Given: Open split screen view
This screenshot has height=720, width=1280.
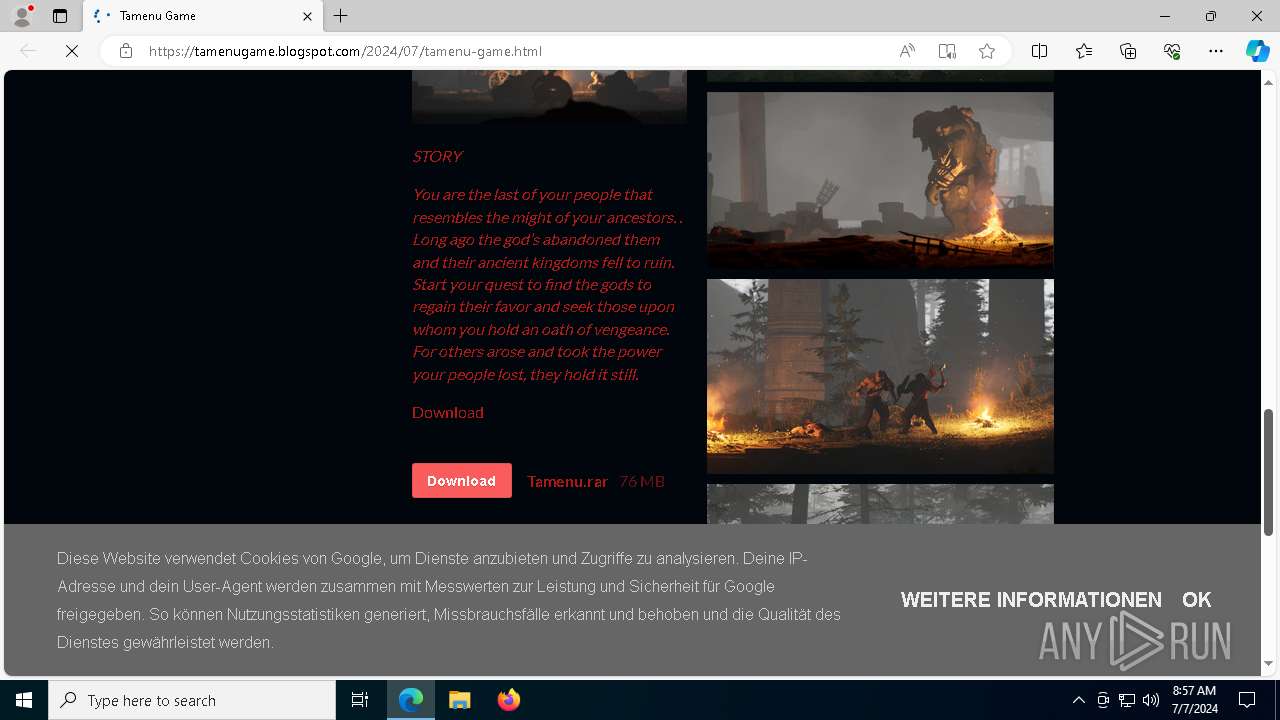Looking at the screenshot, I should [x=1040, y=51].
